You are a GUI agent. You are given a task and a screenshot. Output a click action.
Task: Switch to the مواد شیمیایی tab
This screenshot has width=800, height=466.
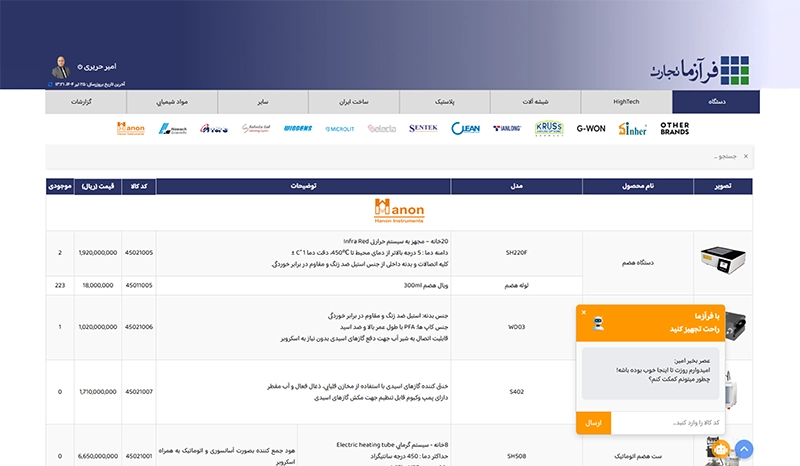[x=172, y=102]
